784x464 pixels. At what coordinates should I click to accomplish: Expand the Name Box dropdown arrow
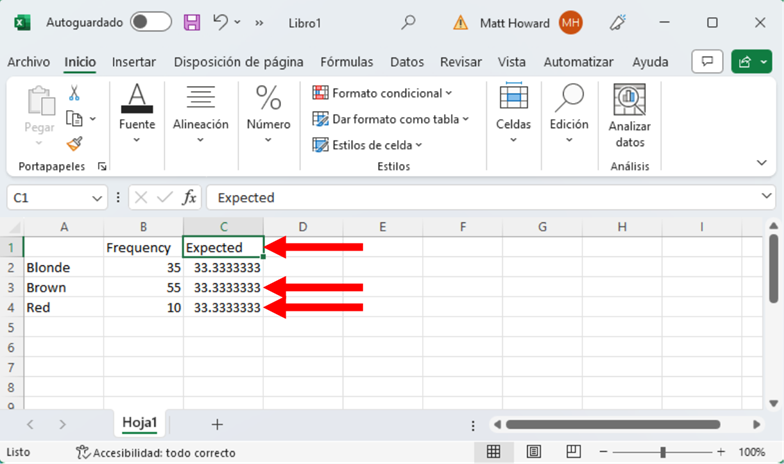(96, 198)
